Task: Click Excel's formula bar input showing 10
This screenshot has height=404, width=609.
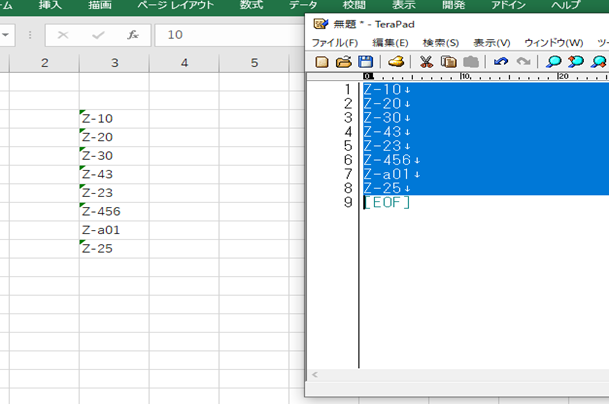Action: coord(229,35)
